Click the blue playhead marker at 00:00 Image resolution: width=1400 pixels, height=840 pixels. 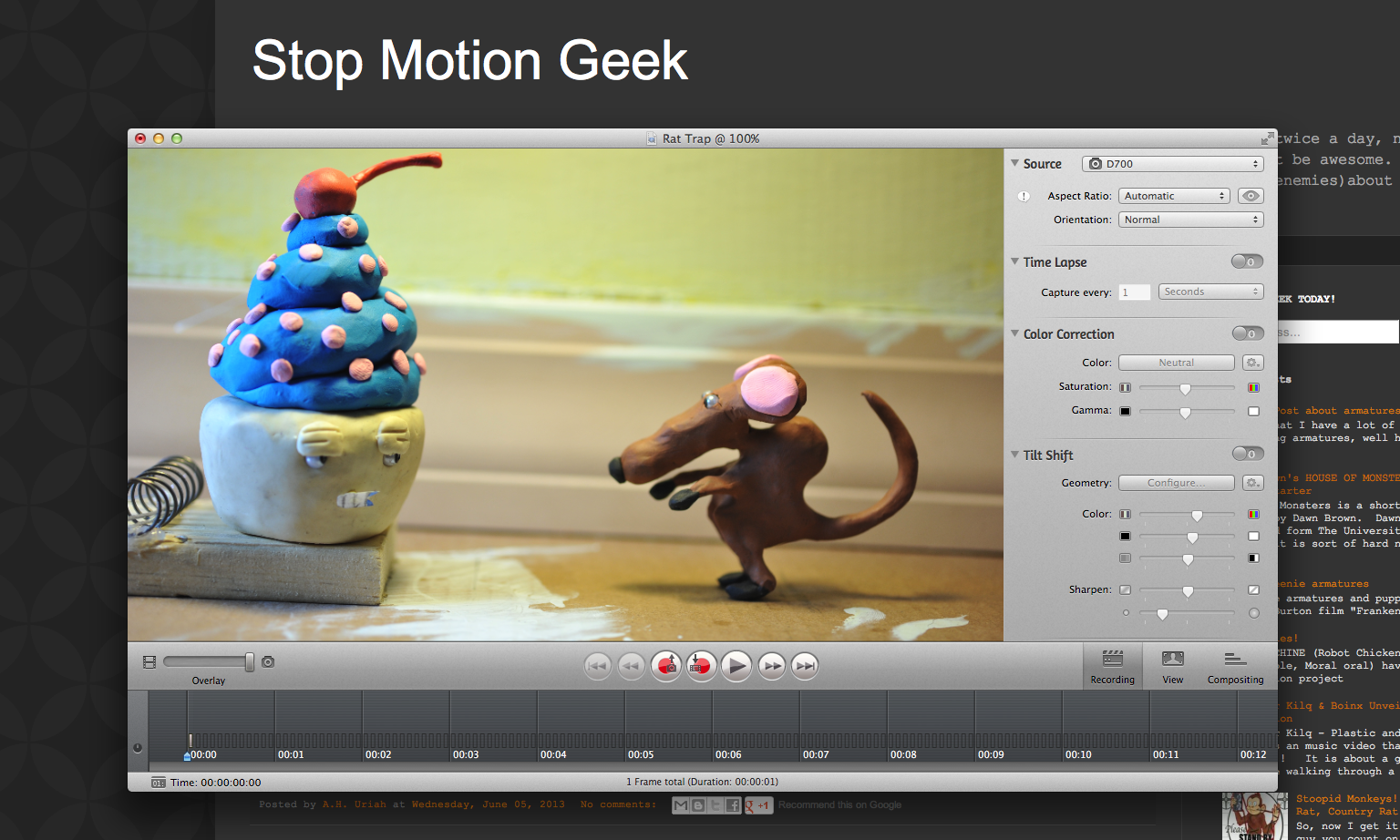click(188, 755)
